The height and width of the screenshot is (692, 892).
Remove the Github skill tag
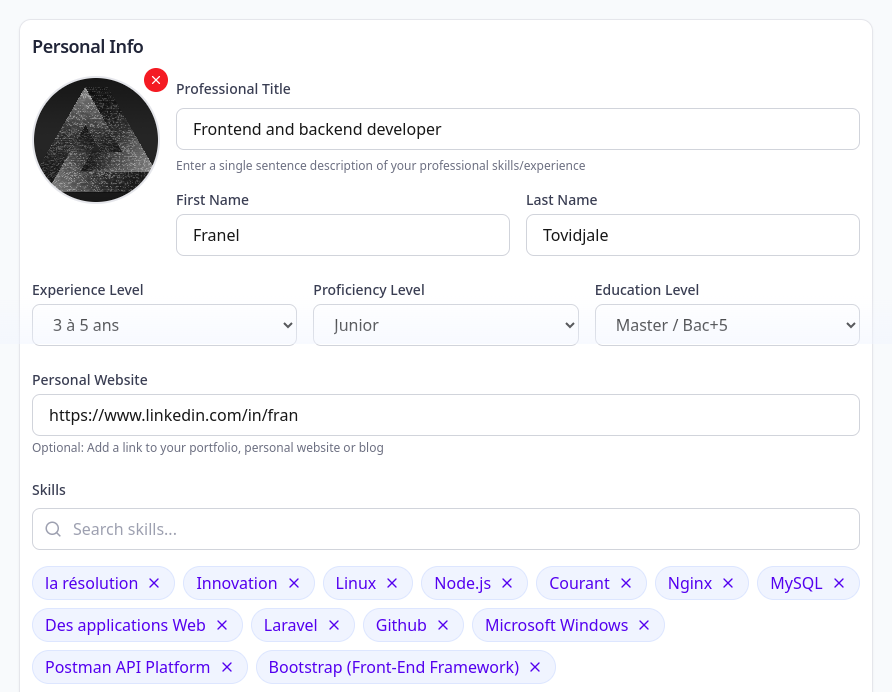tap(443, 625)
